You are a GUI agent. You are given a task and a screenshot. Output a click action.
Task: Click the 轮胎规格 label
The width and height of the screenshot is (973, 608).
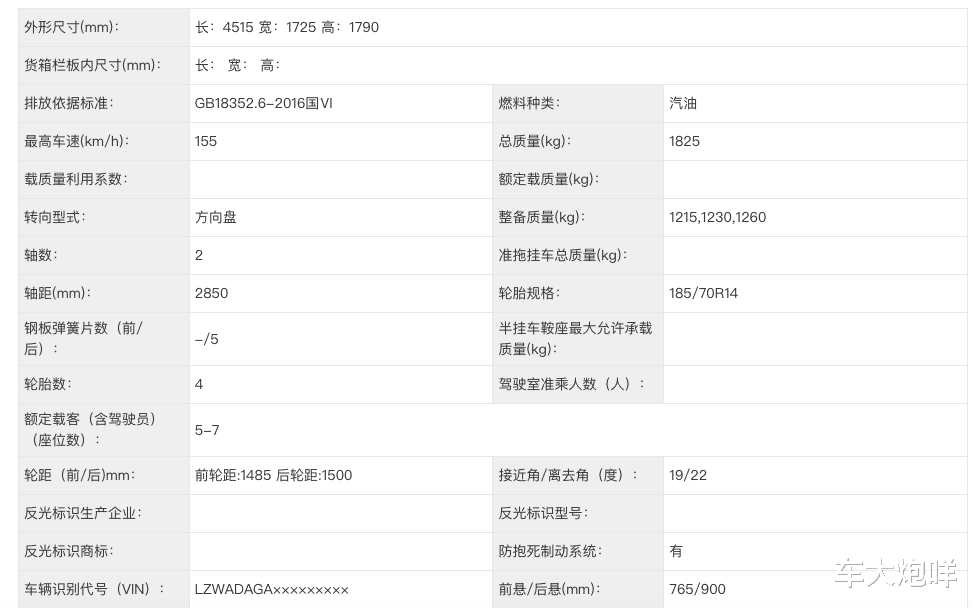pos(529,293)
